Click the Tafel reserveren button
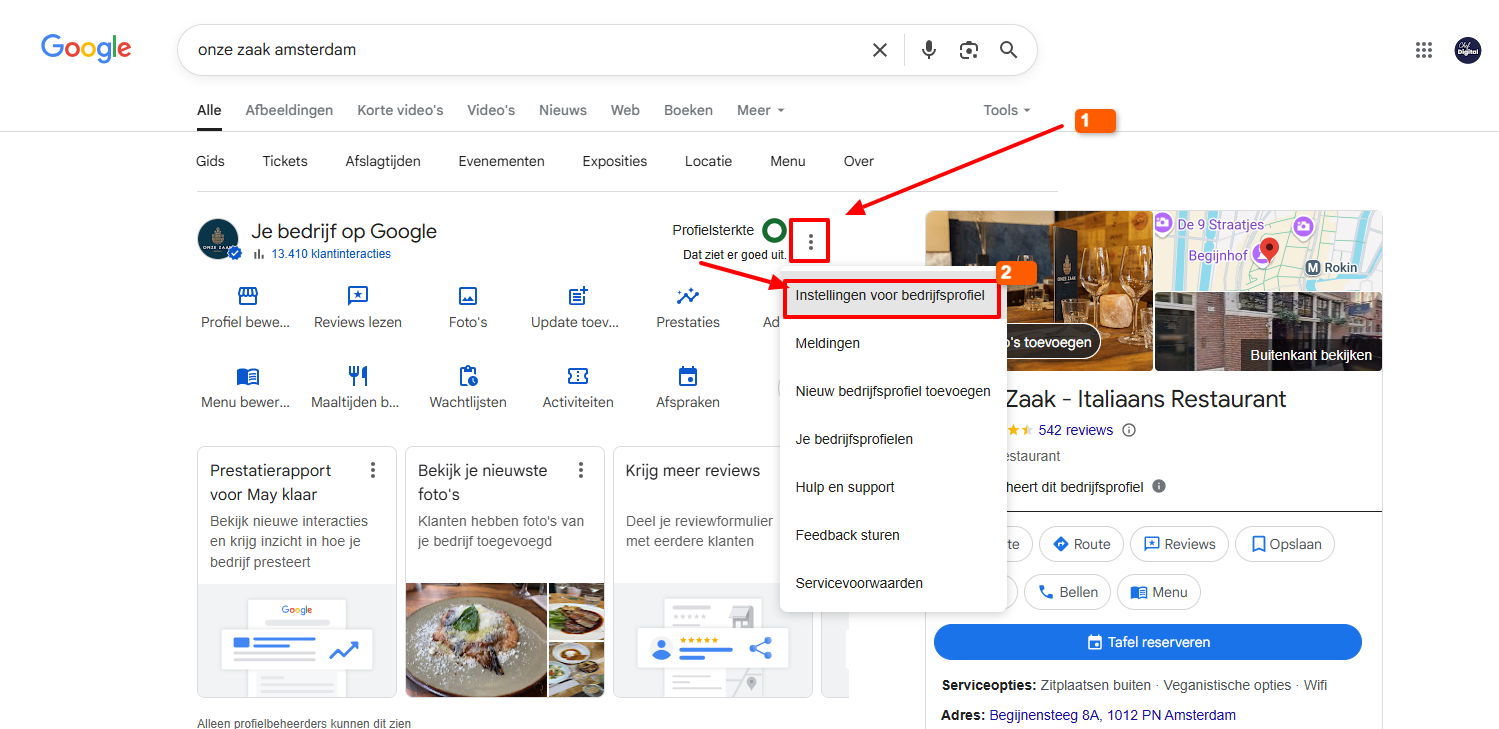This screenshot has height=729, width=1499. pos(1148,642)
